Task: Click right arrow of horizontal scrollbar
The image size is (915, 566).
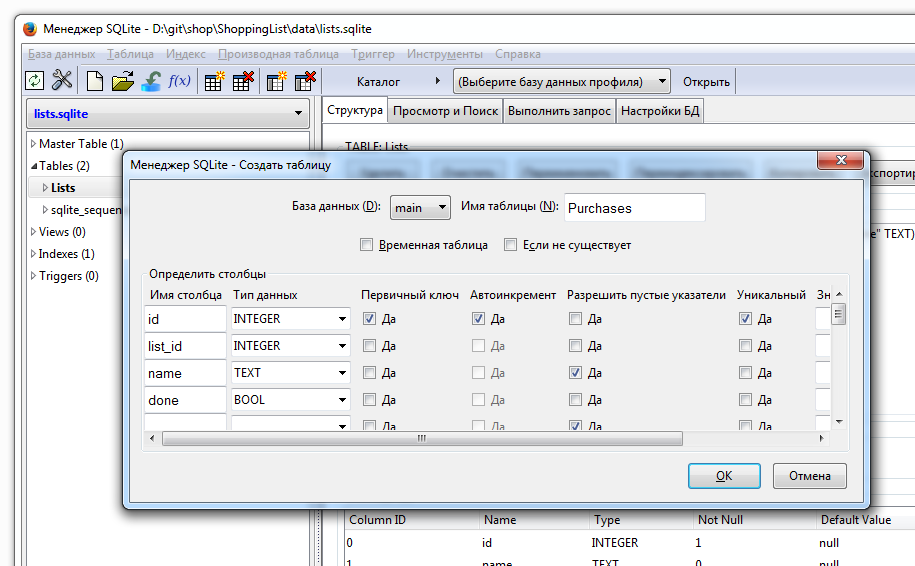Action: pos(822,438)
